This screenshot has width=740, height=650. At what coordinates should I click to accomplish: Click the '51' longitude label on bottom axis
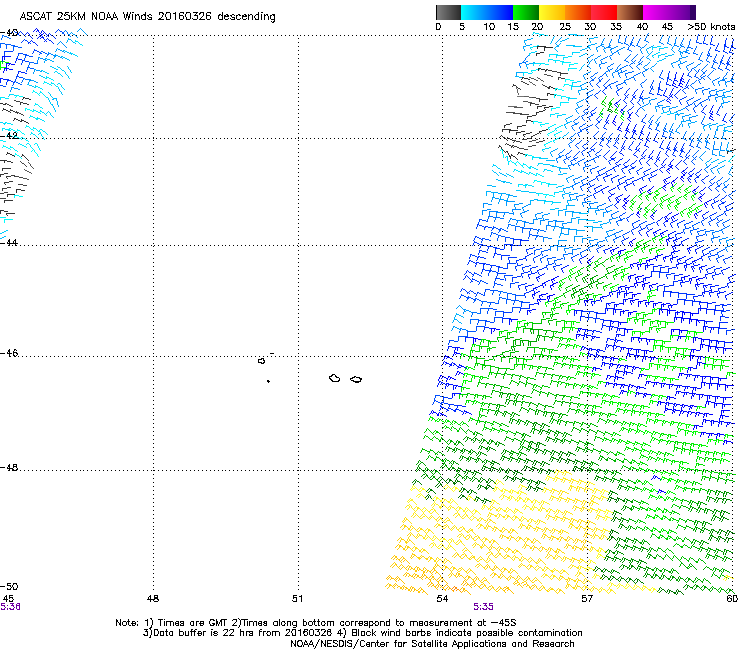[297, 599]
